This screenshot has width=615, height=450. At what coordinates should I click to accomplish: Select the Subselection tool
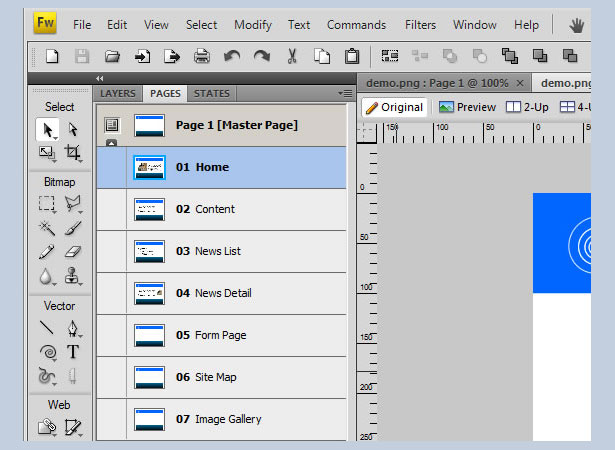[x=73, y=129]
